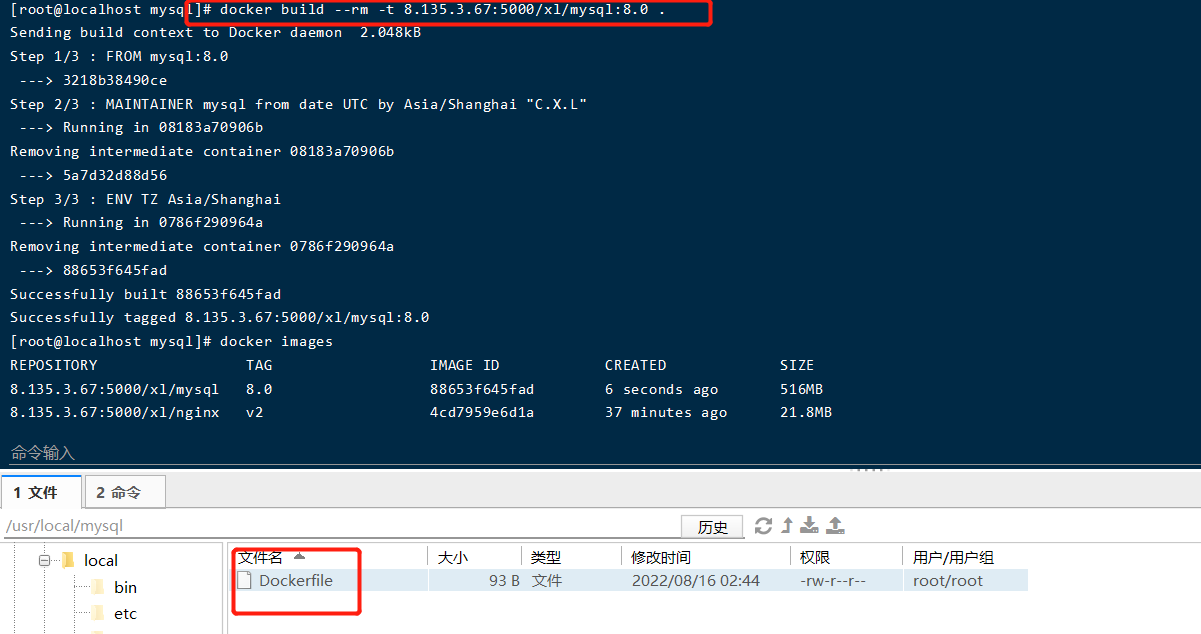Collapse the local folder tree node
This screenshot has height=634, width=1201.
(43, 560)
